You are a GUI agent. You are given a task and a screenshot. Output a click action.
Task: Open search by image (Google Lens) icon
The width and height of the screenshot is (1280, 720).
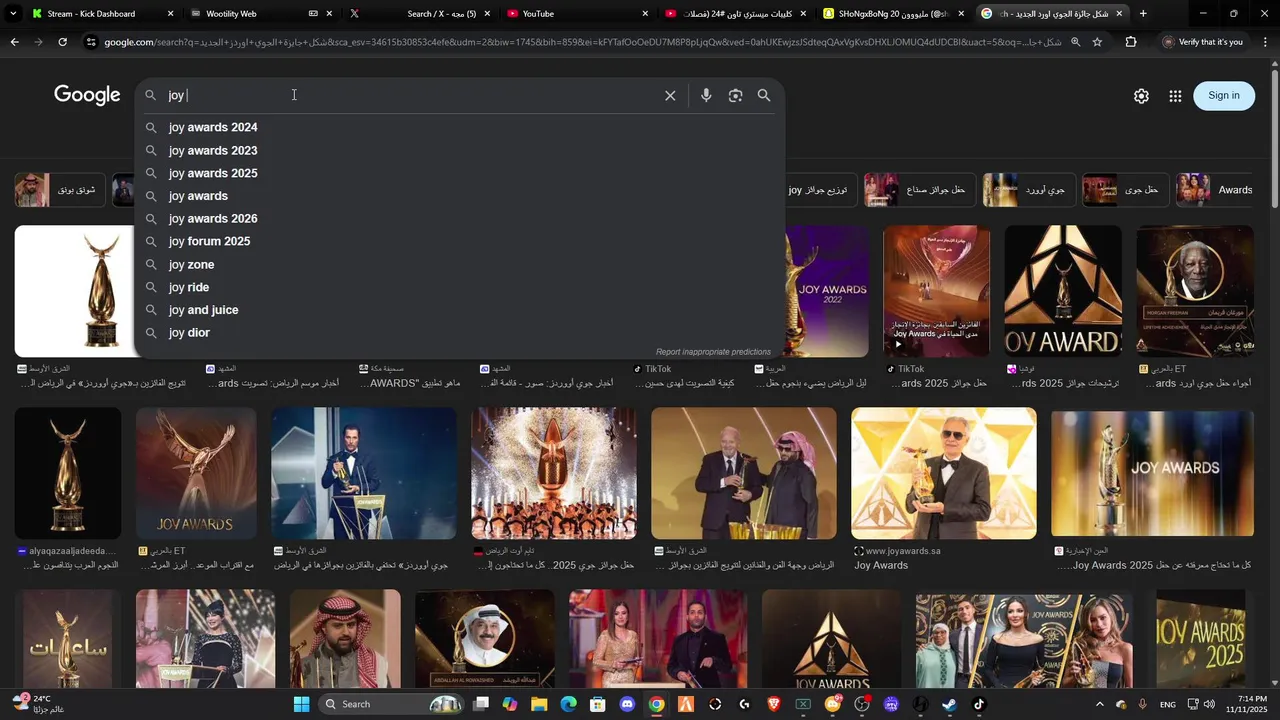[x=735, y=96]
